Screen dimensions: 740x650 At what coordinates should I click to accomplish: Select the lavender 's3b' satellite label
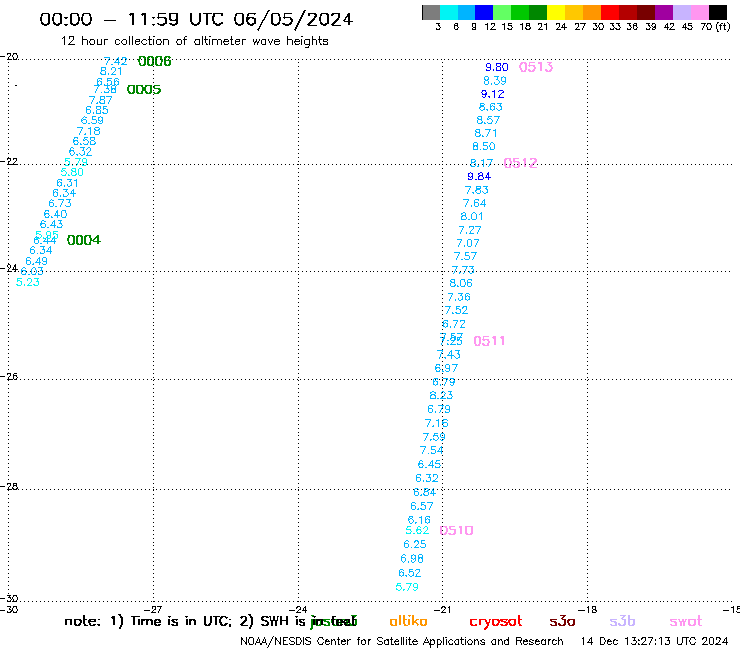pyautogui.click(x=622, y=621)
